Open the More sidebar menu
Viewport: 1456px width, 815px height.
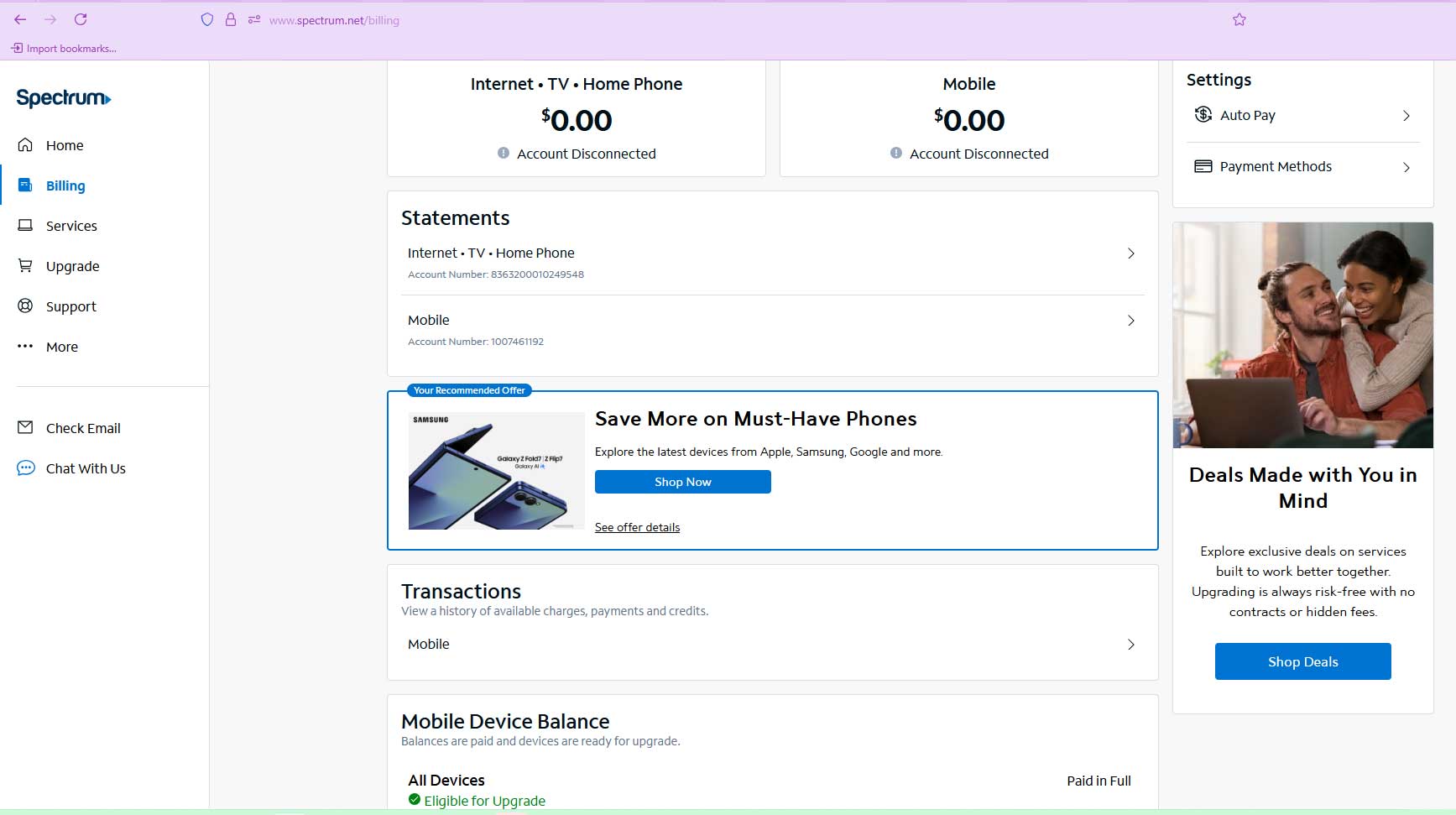tap(61, 347)
